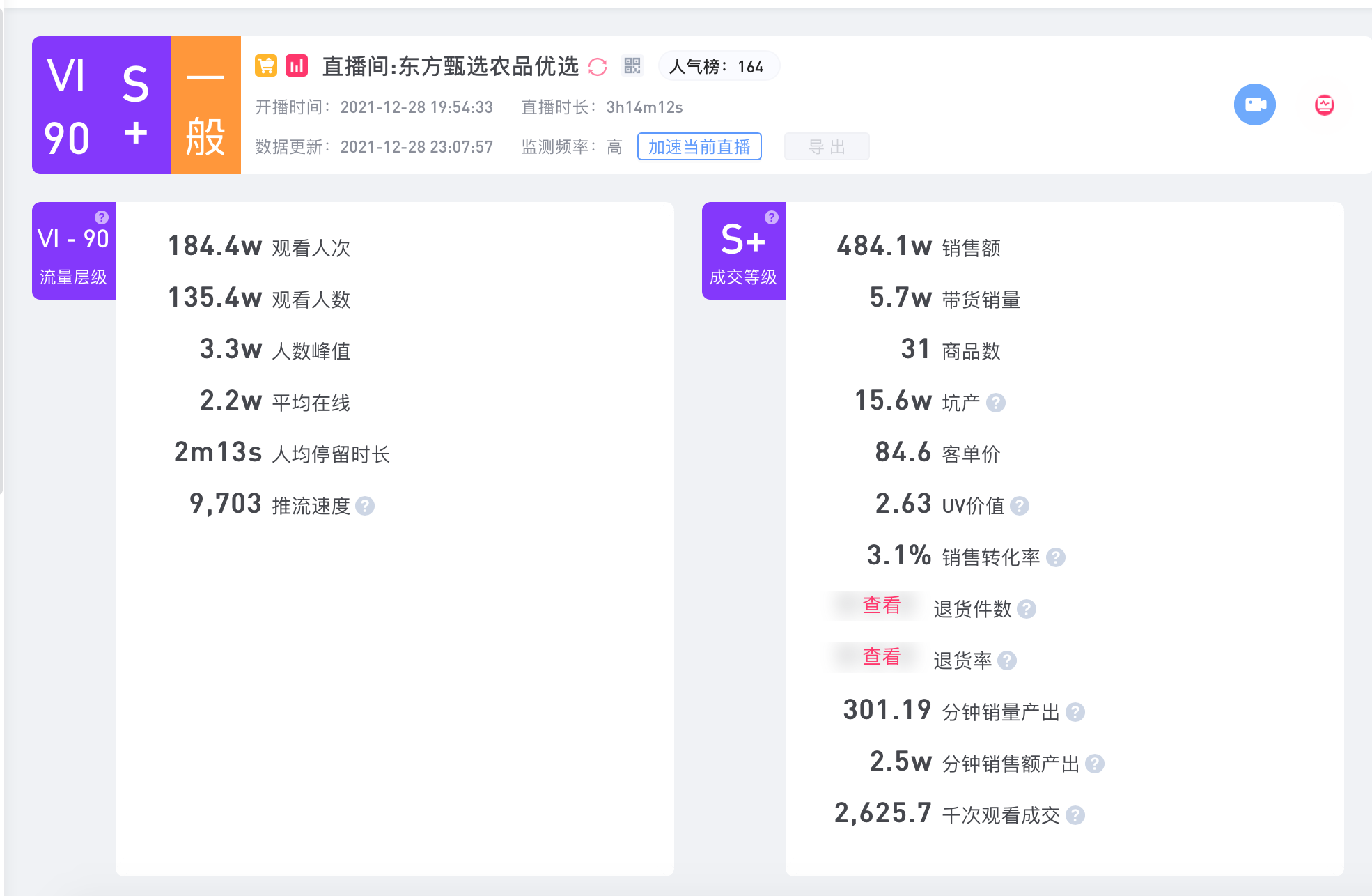Click the help icon next to 千次观看成交

(1075, 815)
